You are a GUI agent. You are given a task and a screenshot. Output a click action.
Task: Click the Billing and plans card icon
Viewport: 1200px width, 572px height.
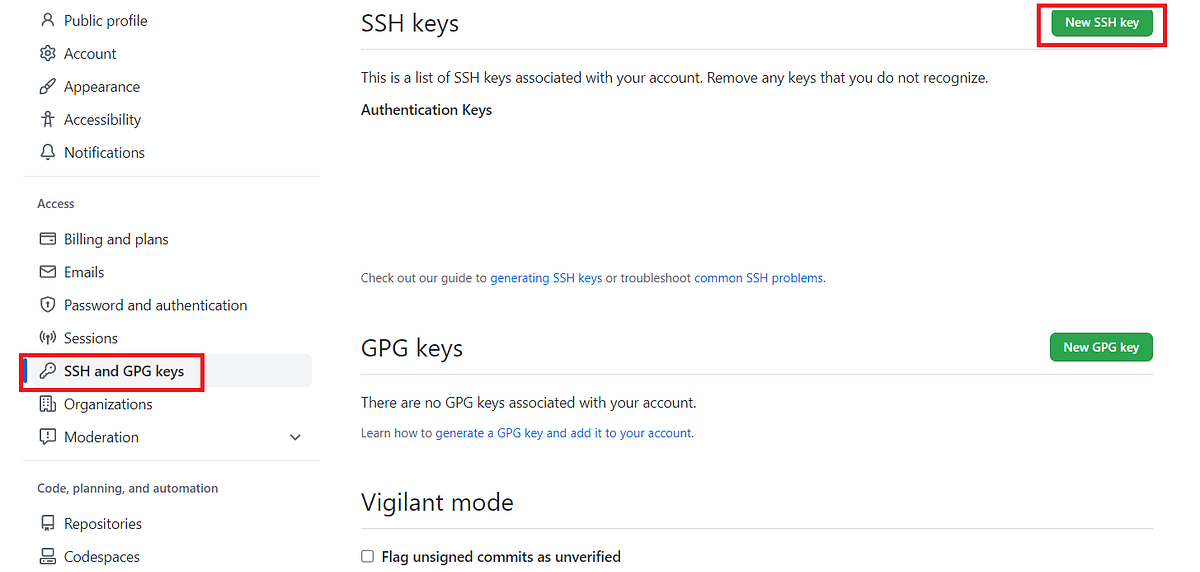(x=47, y=239)
